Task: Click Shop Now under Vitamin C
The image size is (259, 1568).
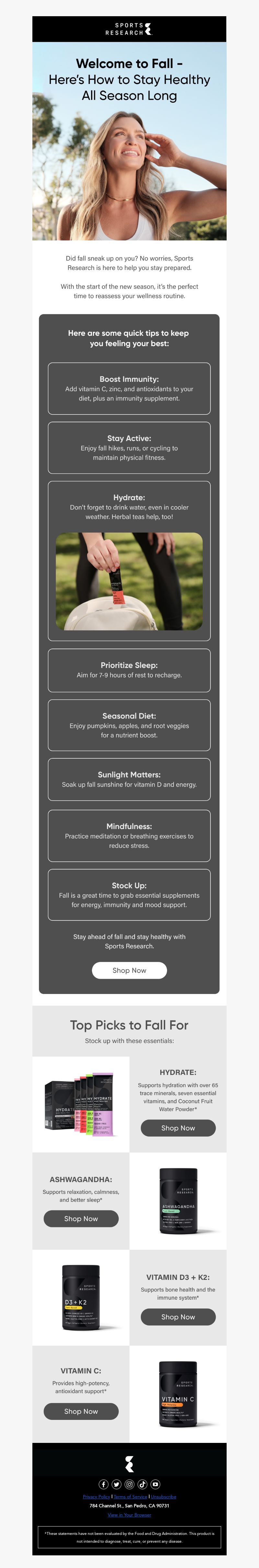Action: click(81, 1411)
